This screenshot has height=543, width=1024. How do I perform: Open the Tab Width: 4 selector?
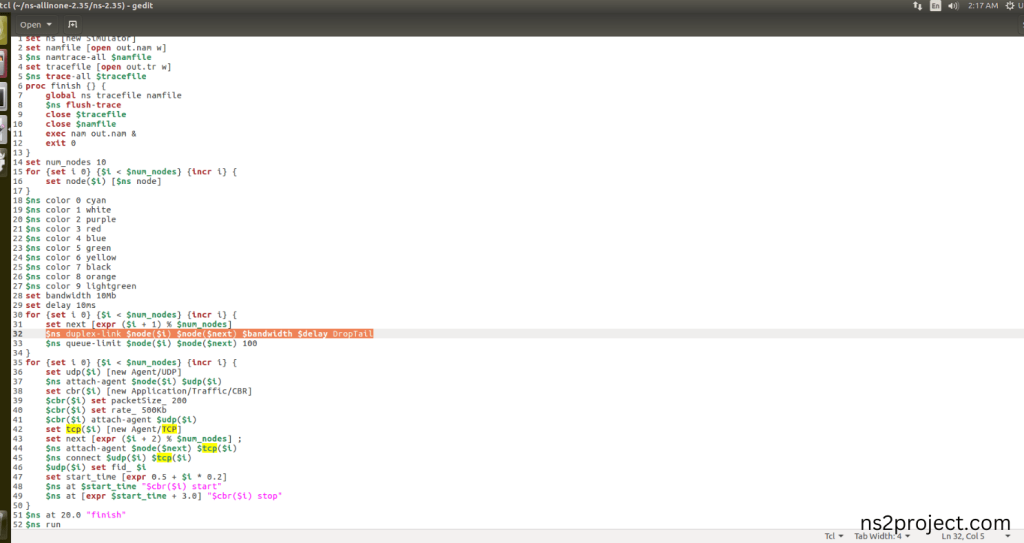click(882, 536)
